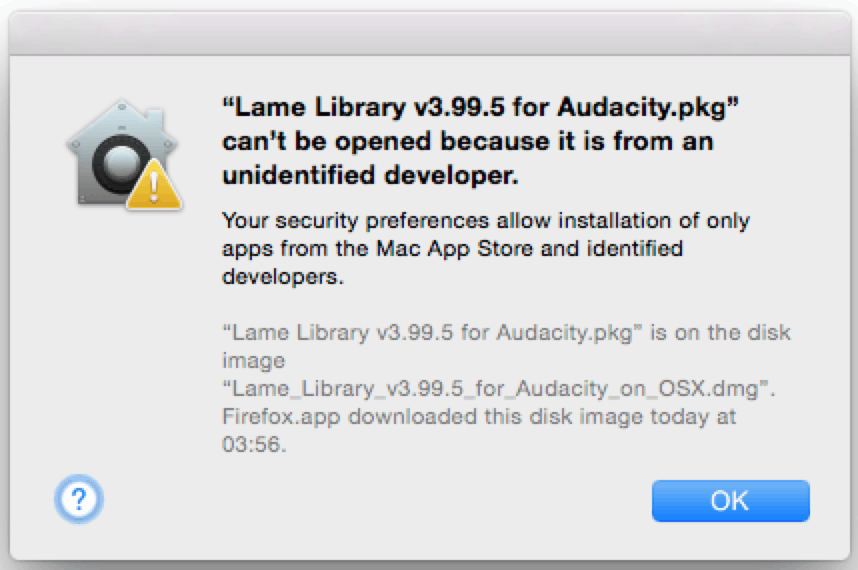Click the bold "Lame Library v3.99.5 for Audacity.pkg" heading
This screenshot has width=858, height=570.
480,107
